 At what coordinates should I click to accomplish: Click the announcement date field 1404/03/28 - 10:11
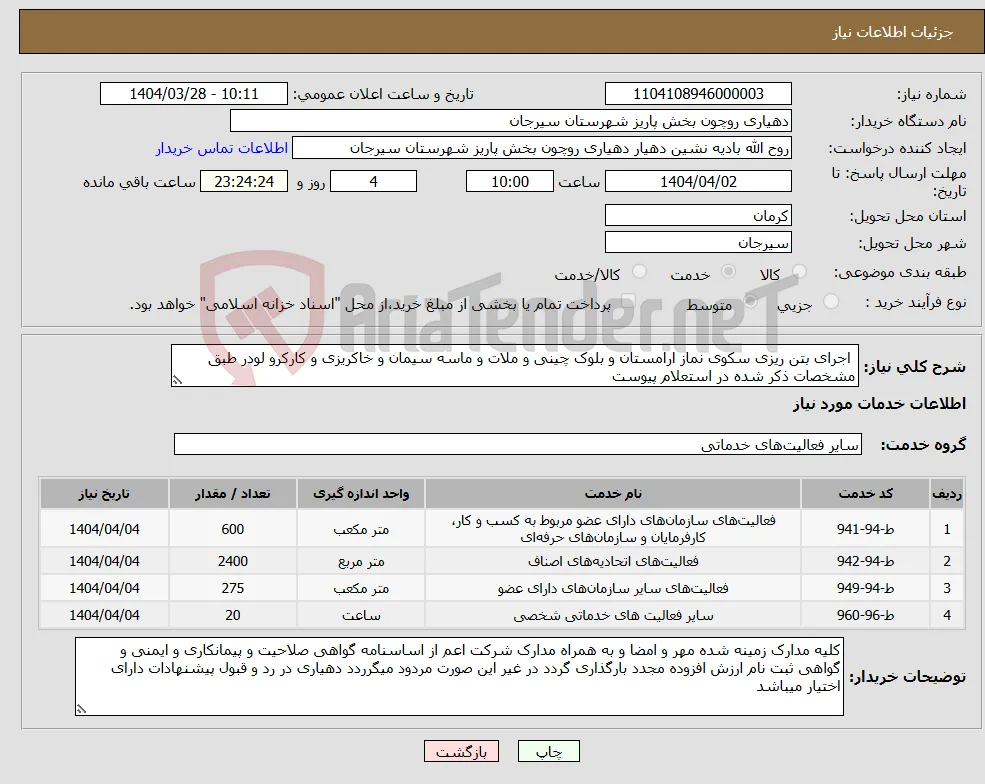coord(193,94)
